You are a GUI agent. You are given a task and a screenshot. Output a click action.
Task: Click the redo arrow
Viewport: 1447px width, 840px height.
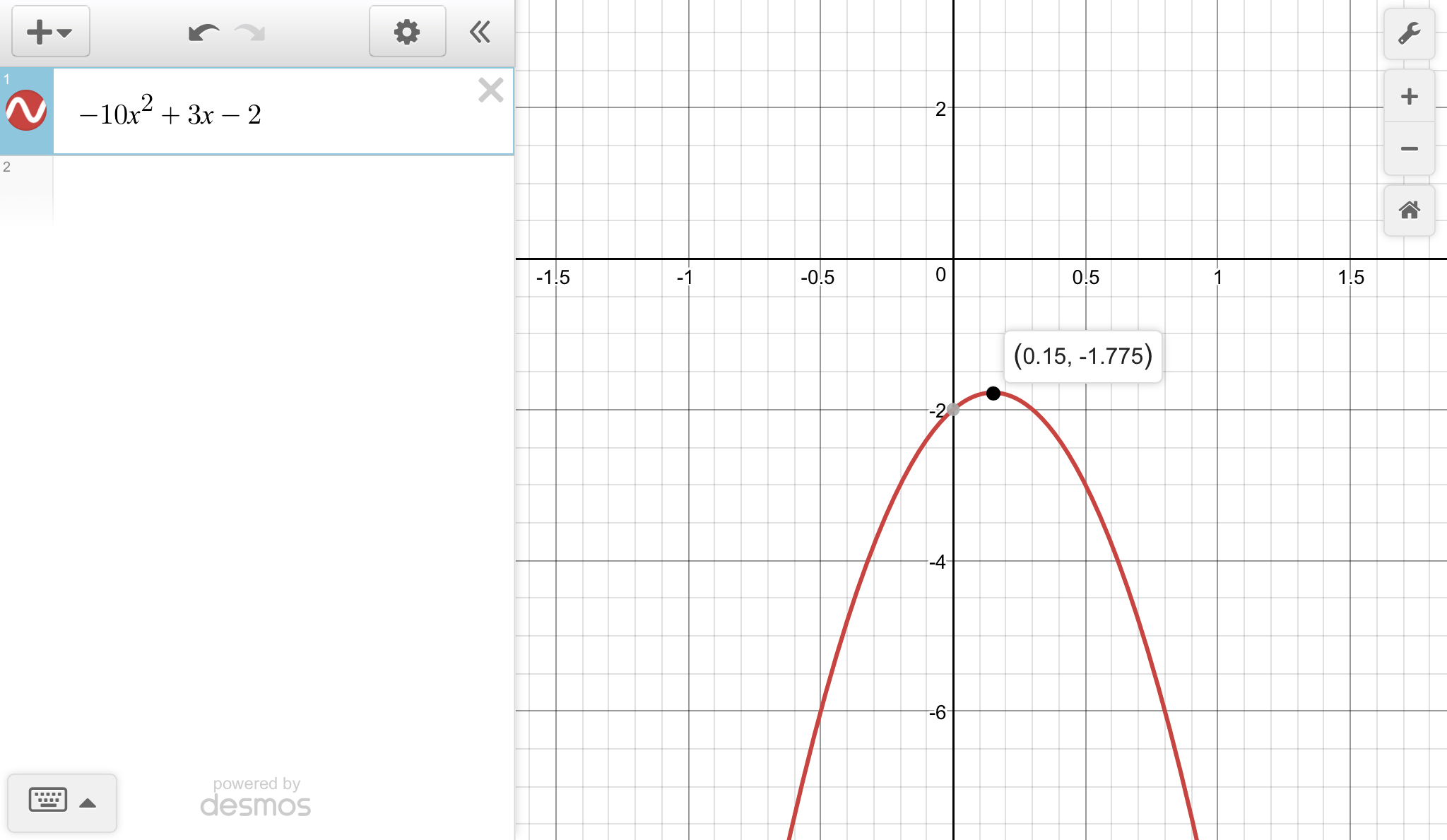point(250,32)
